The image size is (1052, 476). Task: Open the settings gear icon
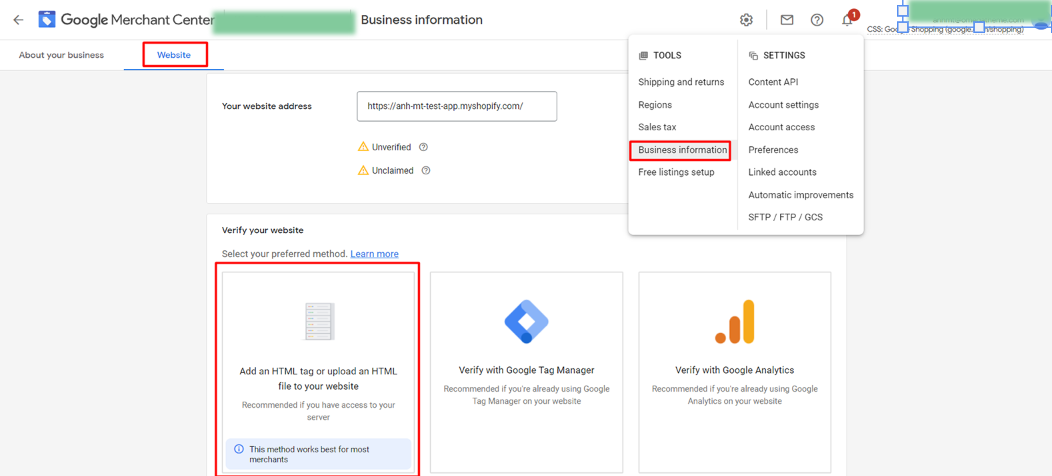[746, 19]
